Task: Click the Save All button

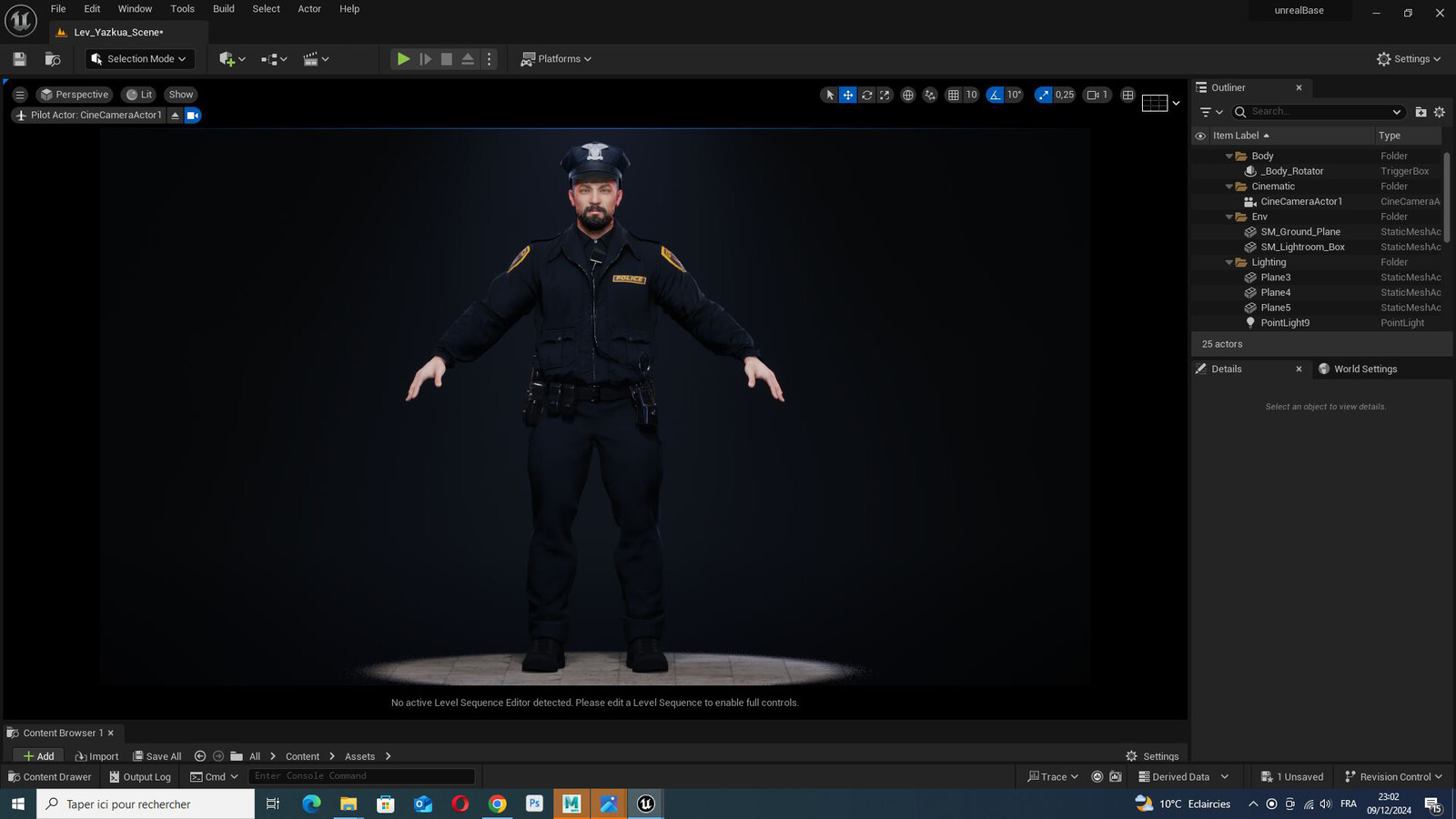Action: 157,756
